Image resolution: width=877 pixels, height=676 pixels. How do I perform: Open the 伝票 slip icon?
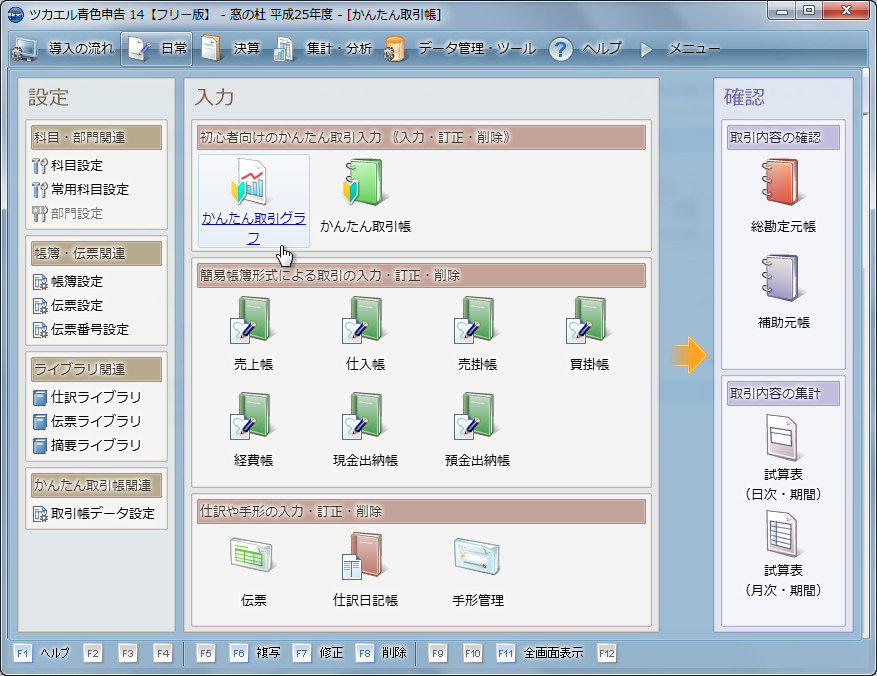tap(251, 555)
